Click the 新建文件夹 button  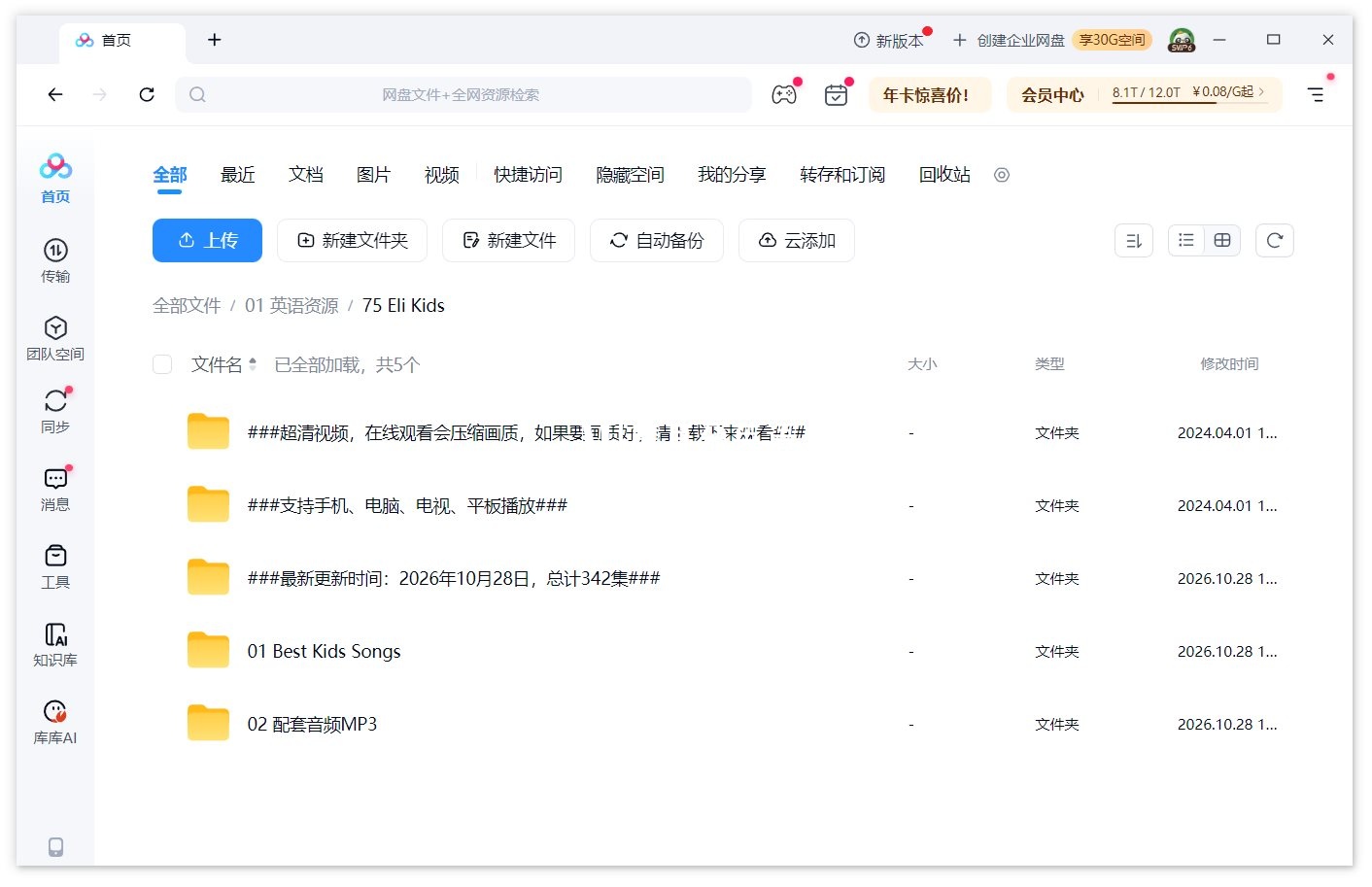352,241
